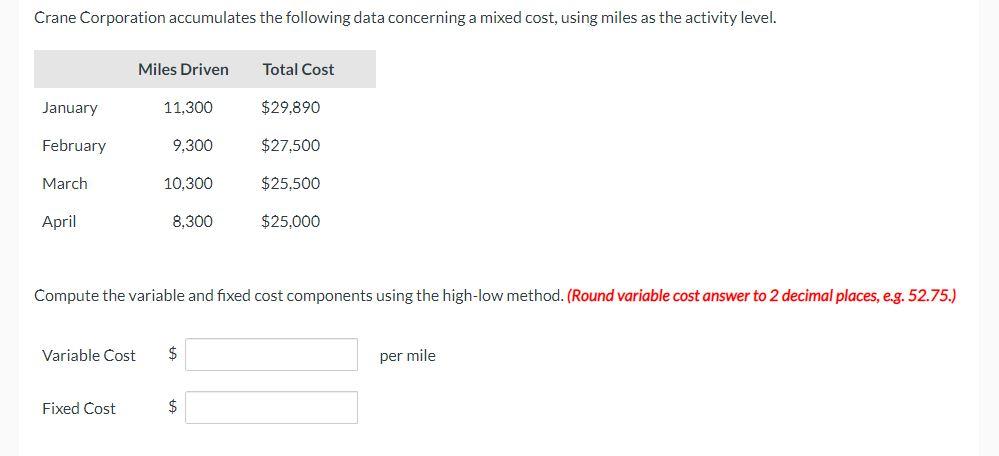The image size is (999, 456).
Task: Click the Variable Cost label
Action: [x=89, y=355]
